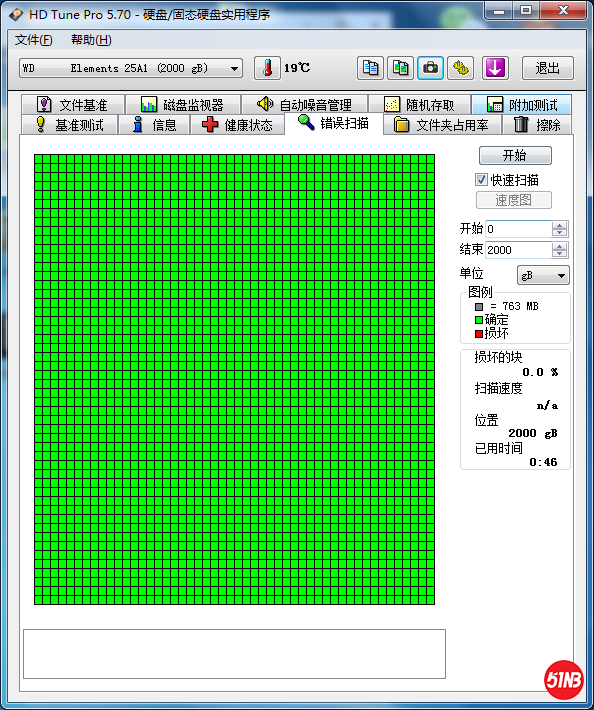
Task: Select the 错误扫描 tab
Action: (334, 123)
